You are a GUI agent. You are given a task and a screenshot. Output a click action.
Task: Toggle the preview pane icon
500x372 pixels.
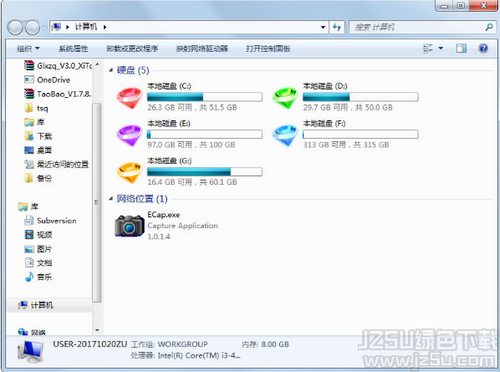coord(461,49)
